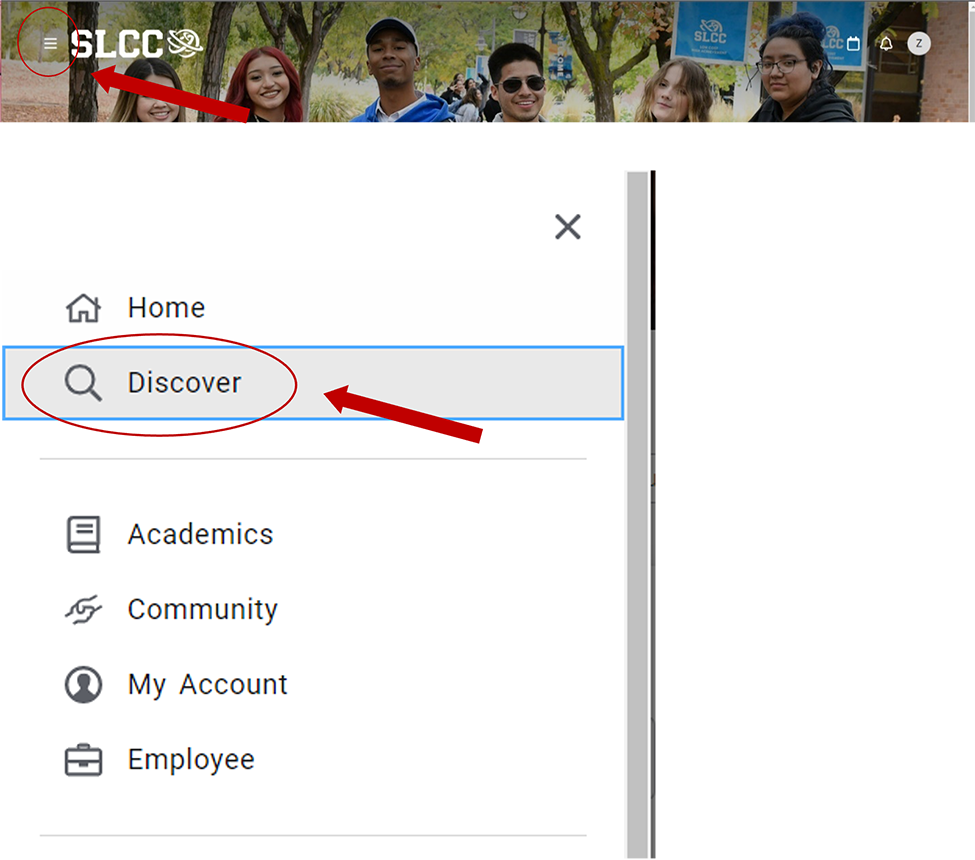The image size is (975, 860).
Task: Open the Academics section
Action: (x=200, y=535)
